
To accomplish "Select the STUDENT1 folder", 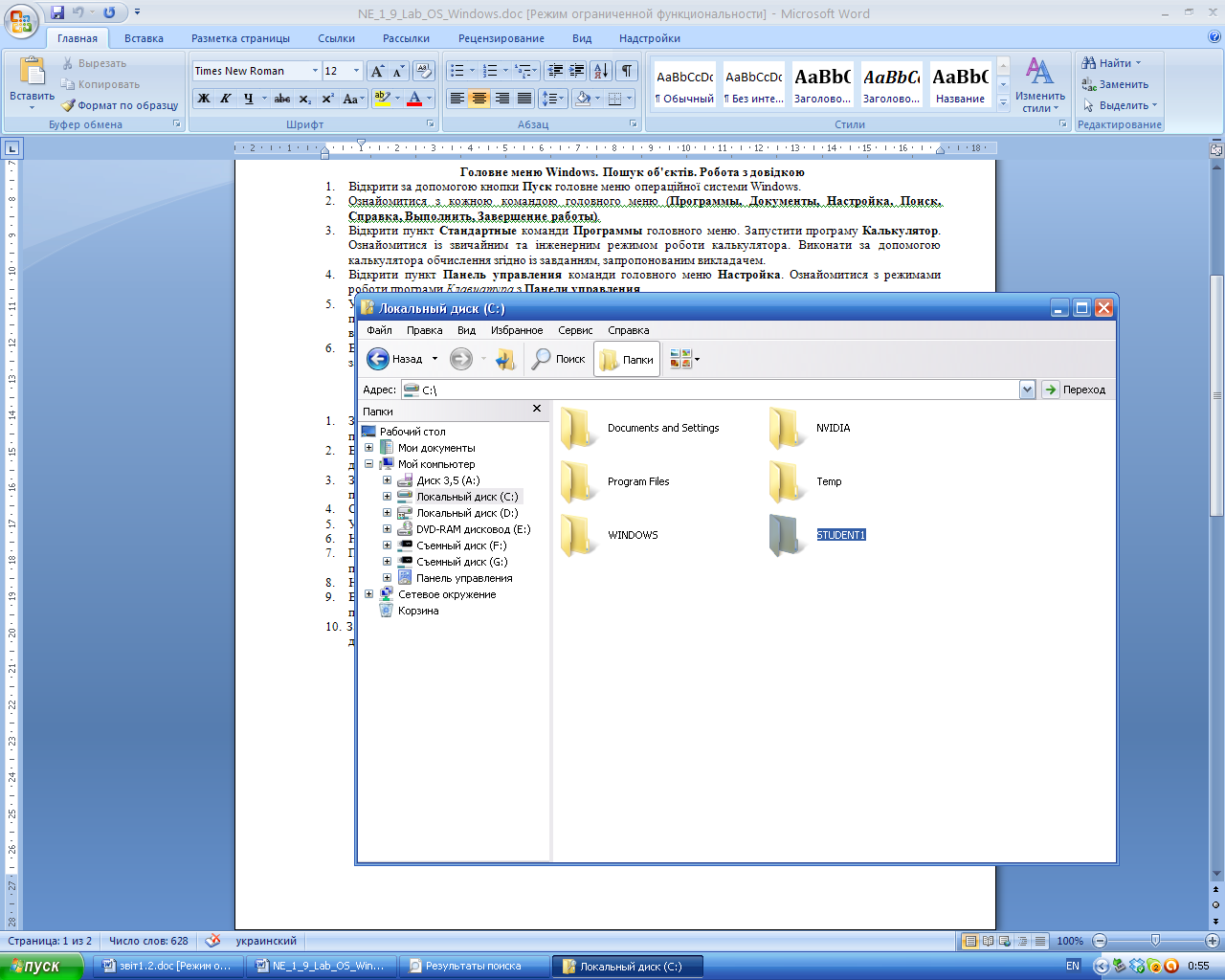I will coord(816,535).
